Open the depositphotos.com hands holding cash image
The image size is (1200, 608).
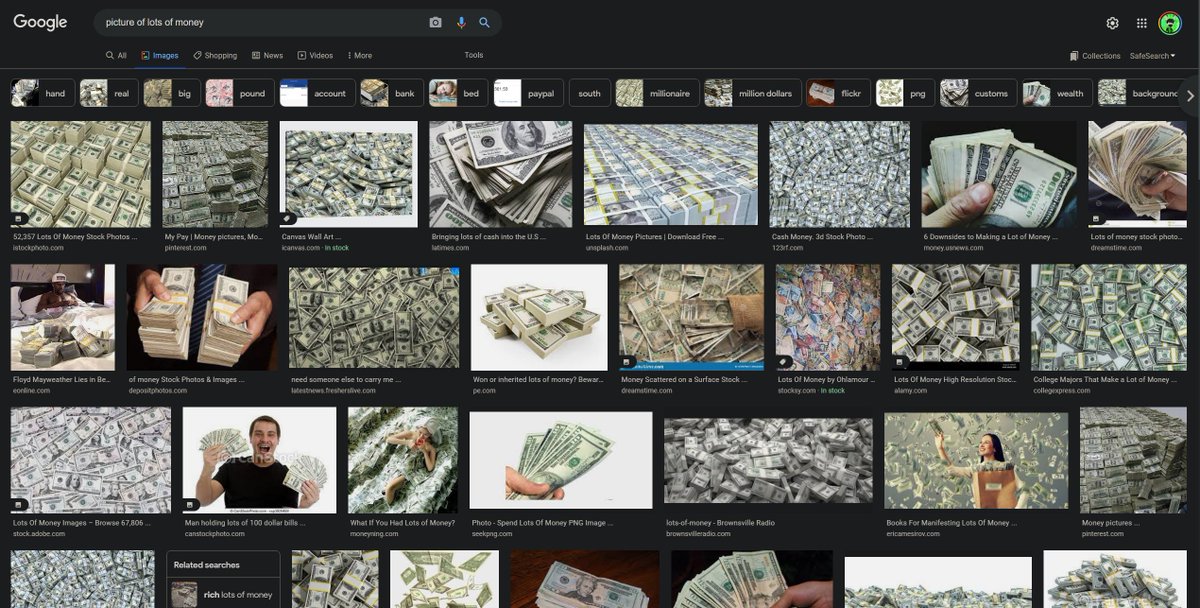pyautogui.click(x=202, y=317)
